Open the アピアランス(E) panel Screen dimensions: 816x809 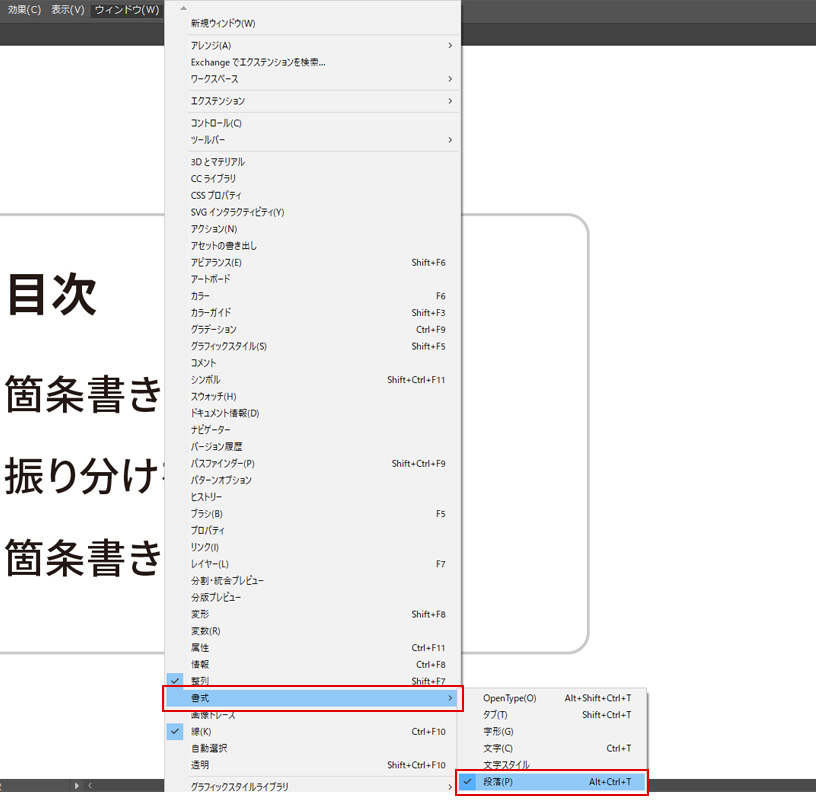pos(312,263)
